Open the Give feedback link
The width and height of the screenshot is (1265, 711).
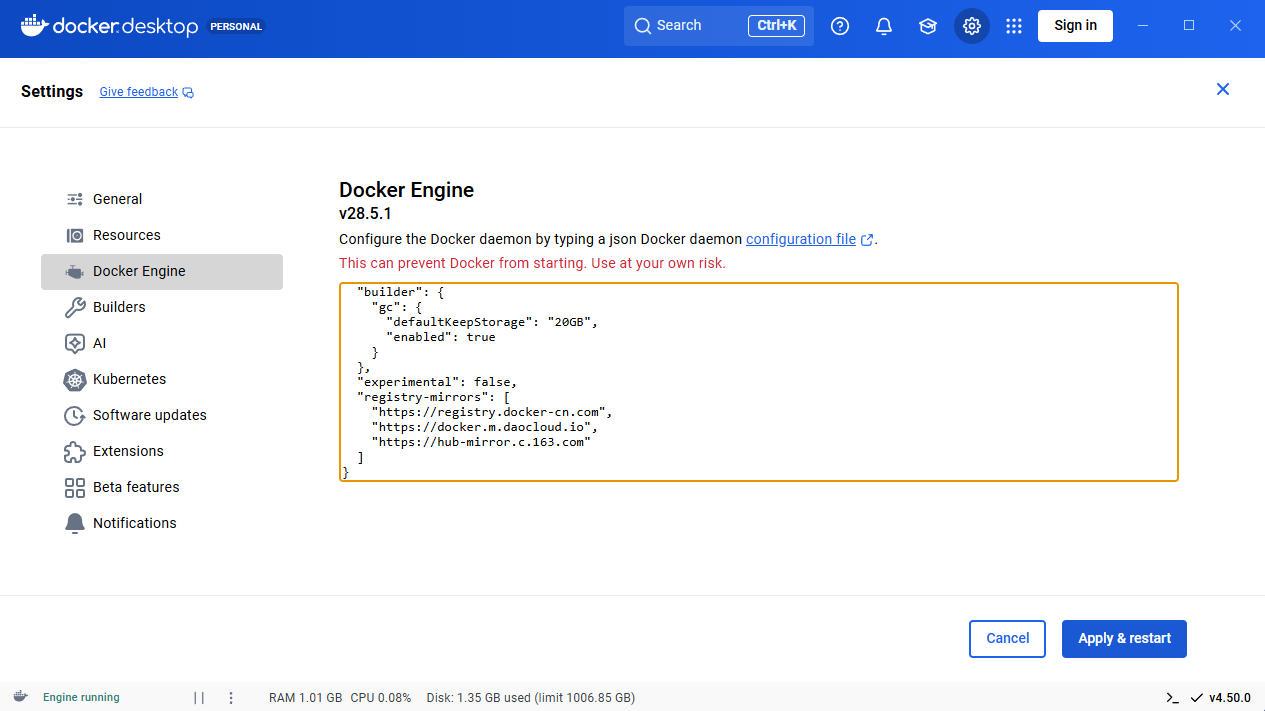139,92
